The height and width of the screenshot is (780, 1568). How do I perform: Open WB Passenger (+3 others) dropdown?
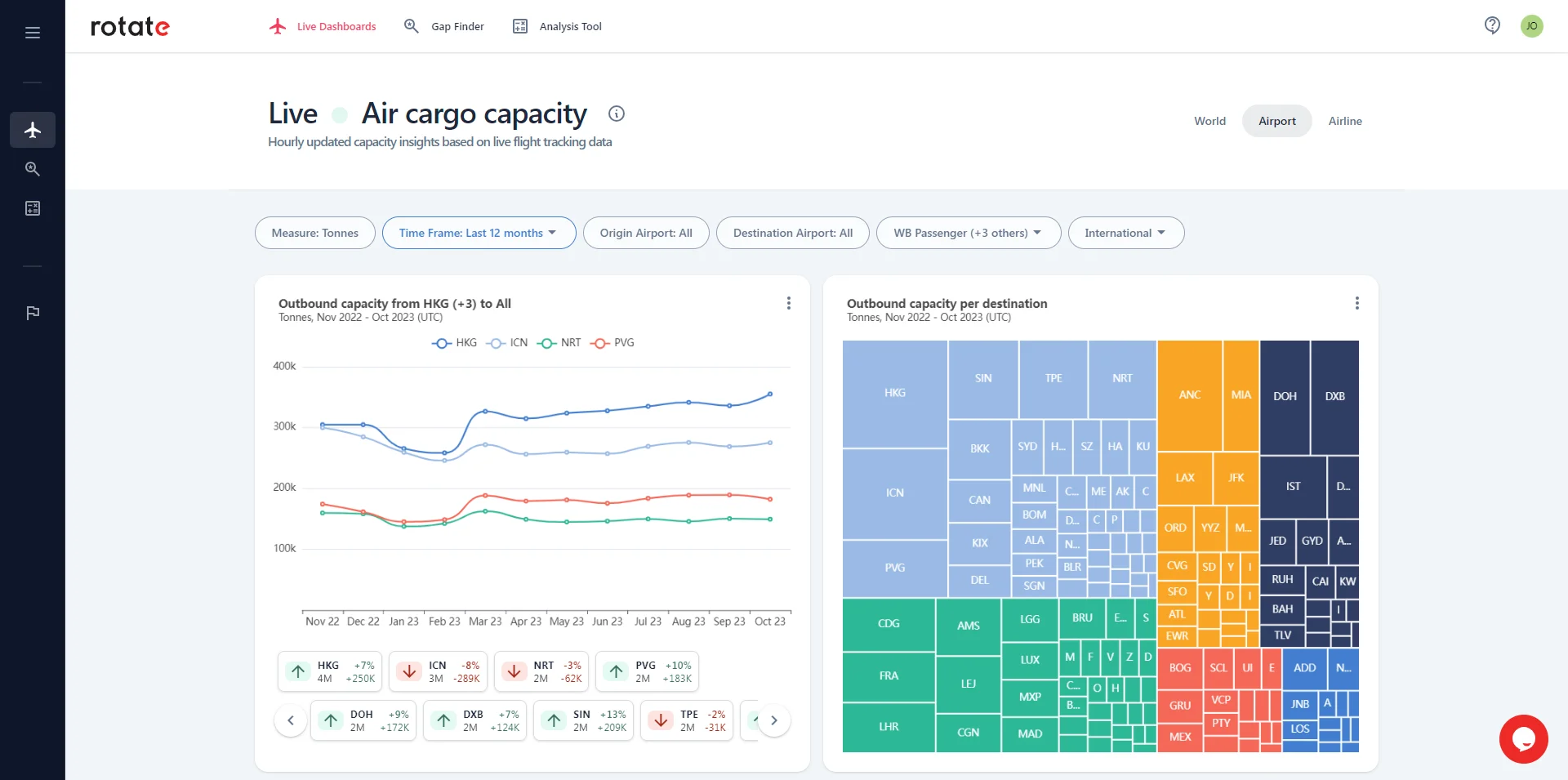pyautogui.click(x=969, y=233)
